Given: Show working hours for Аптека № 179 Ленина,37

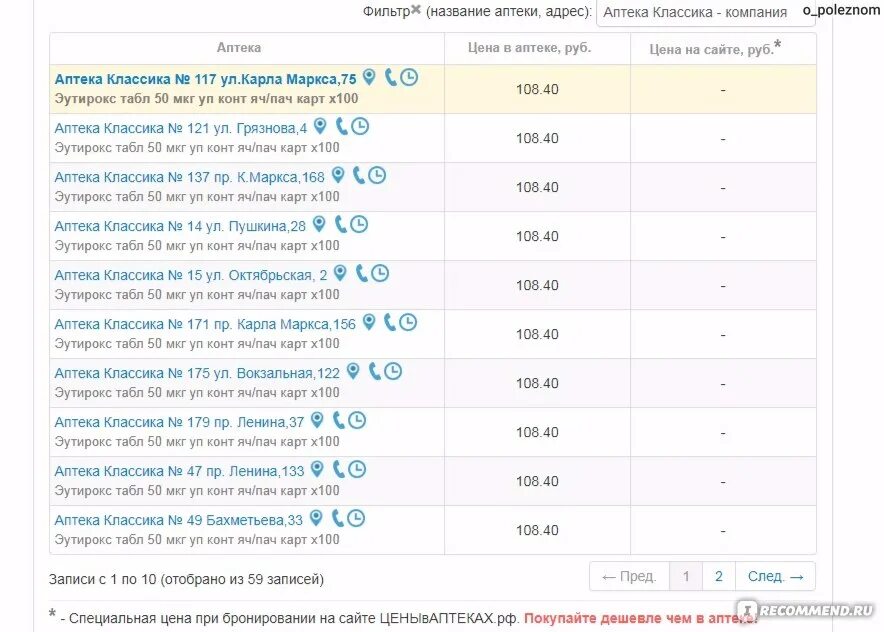Looking at the screenshot, I should click(357, 421).
